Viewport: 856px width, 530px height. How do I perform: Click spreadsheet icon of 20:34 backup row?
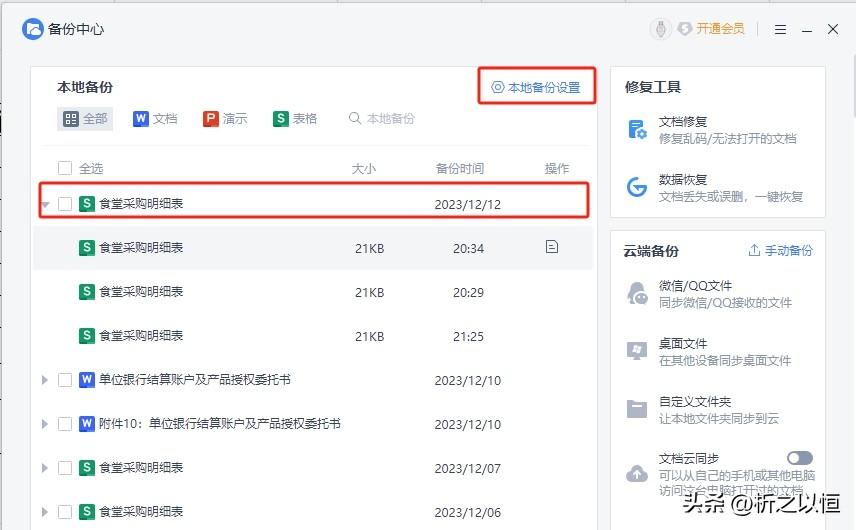[87, 248]
